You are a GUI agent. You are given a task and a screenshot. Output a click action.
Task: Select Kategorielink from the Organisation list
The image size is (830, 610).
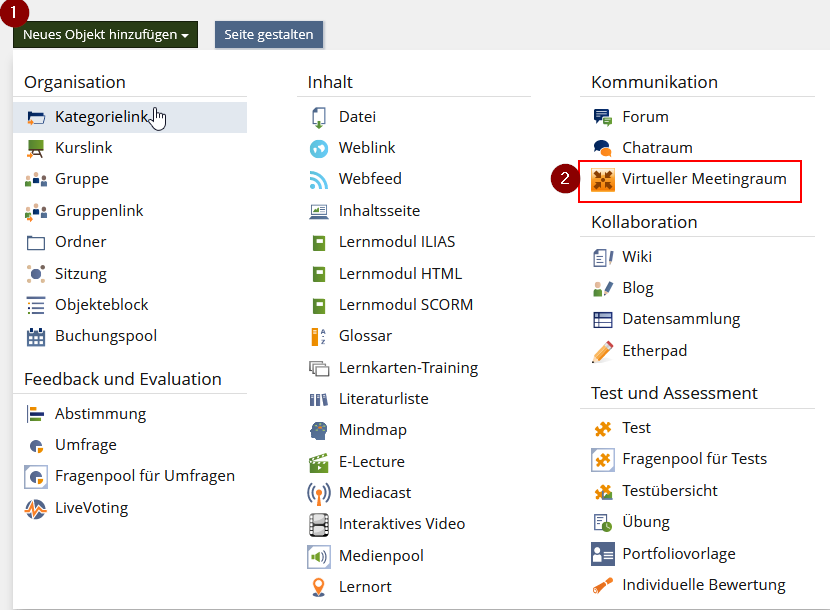click(100, 117)
